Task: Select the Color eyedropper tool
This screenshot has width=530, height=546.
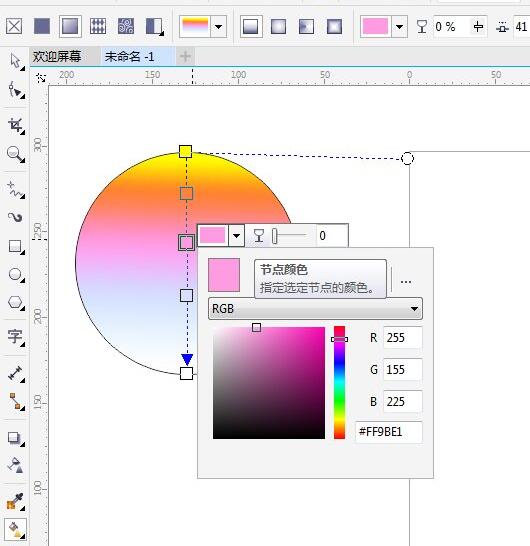Action: (x=15, y=501)
